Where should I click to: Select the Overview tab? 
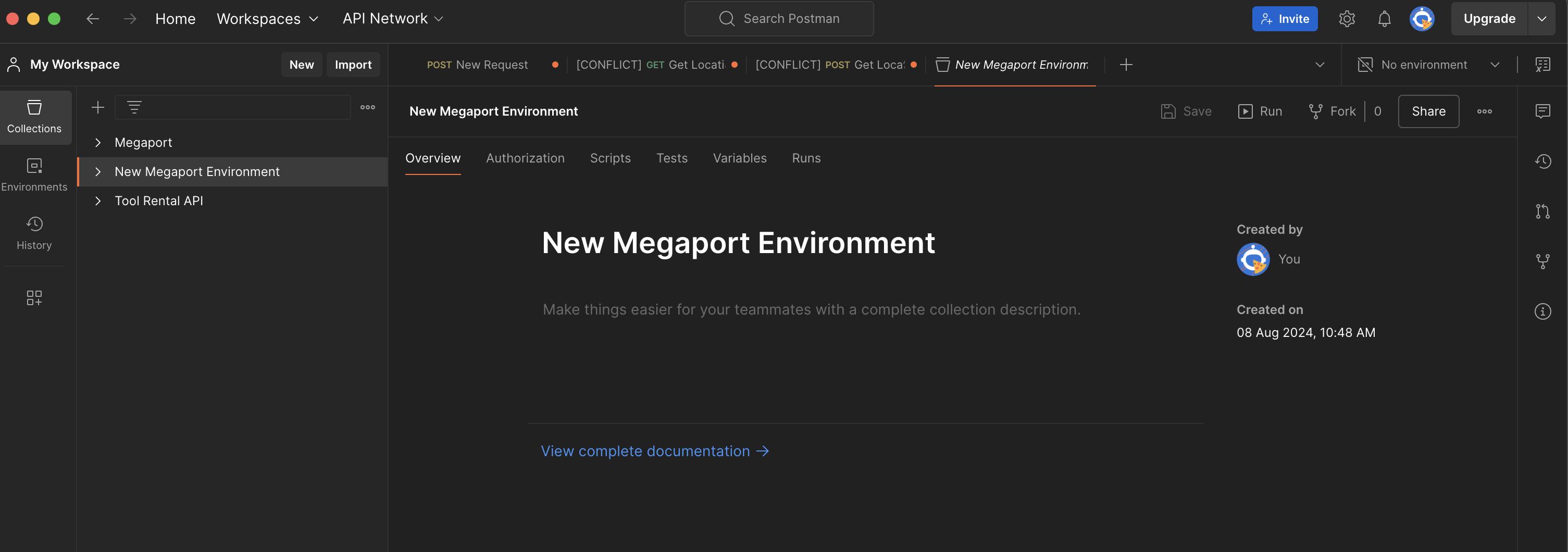pyautogui.click(x=433, y=158)
